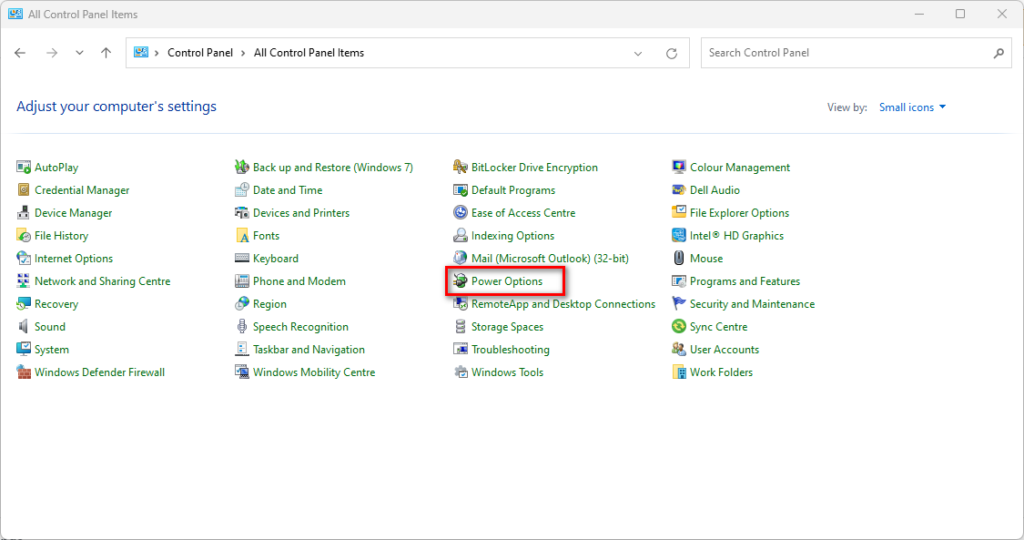1024x540 pixels.
Task: Click the Mouse icon
Action: pos(679,259)
